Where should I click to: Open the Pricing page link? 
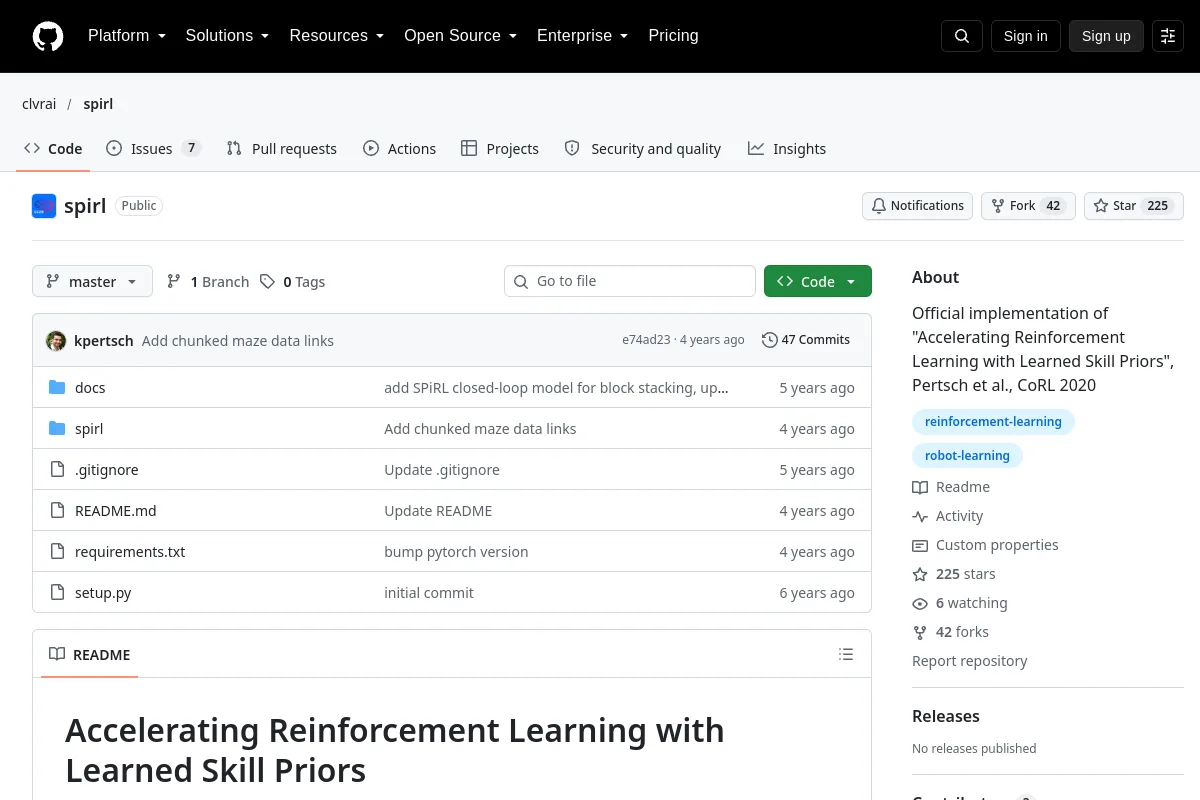click(x=673, y=36)
